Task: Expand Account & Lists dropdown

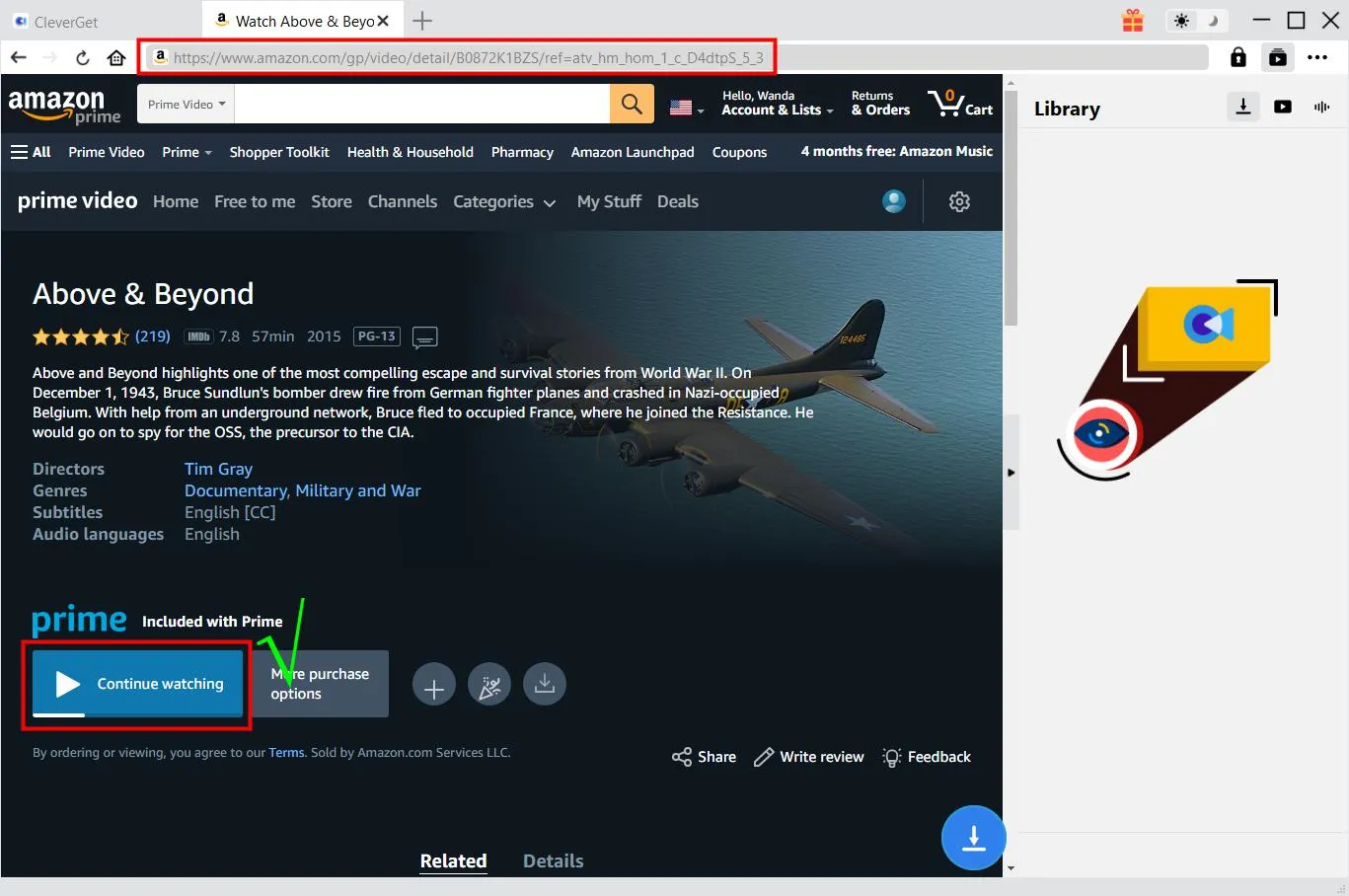Action: point(777,104)
